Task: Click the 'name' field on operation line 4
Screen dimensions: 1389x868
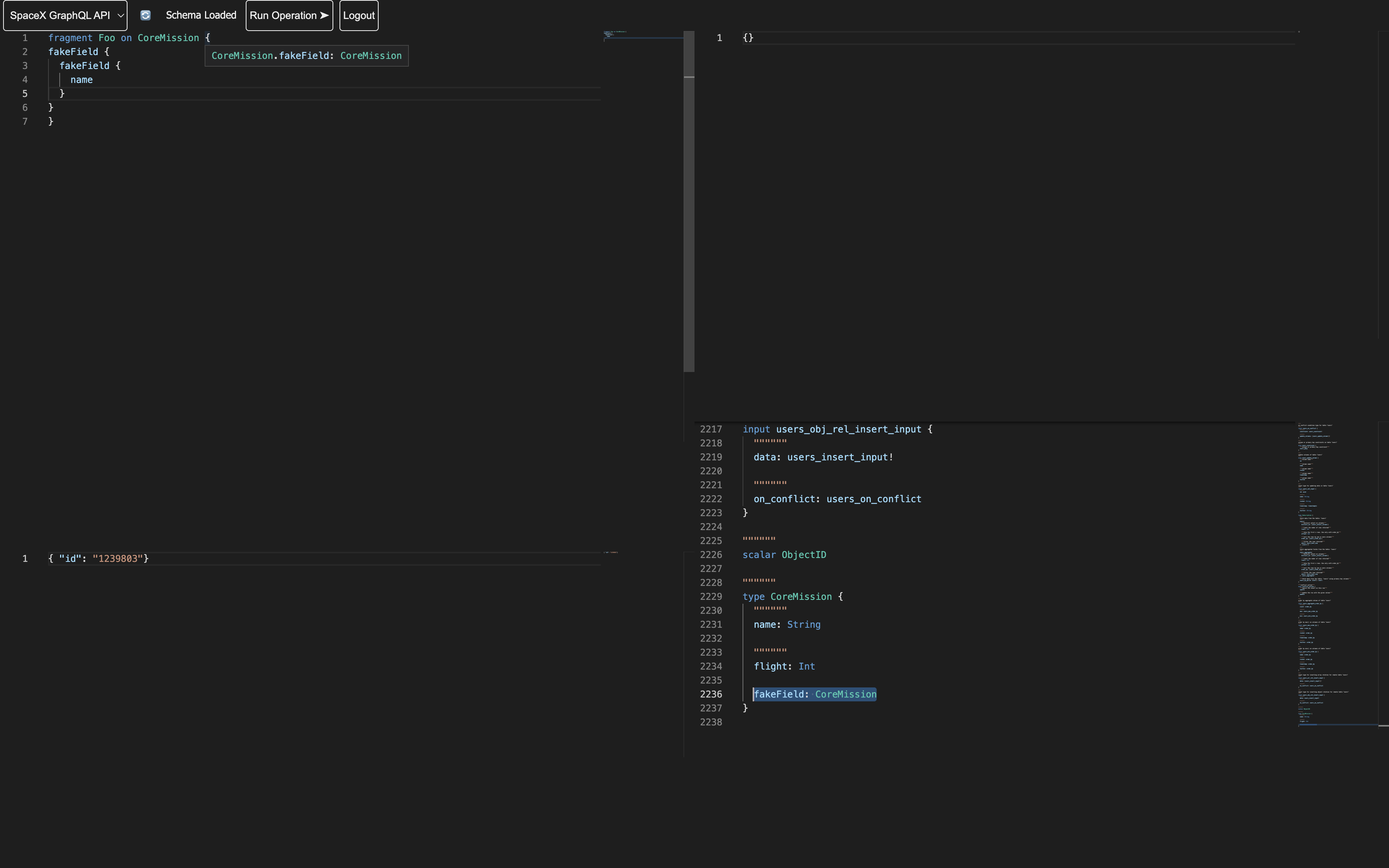Action: click(x=81, y=80)
